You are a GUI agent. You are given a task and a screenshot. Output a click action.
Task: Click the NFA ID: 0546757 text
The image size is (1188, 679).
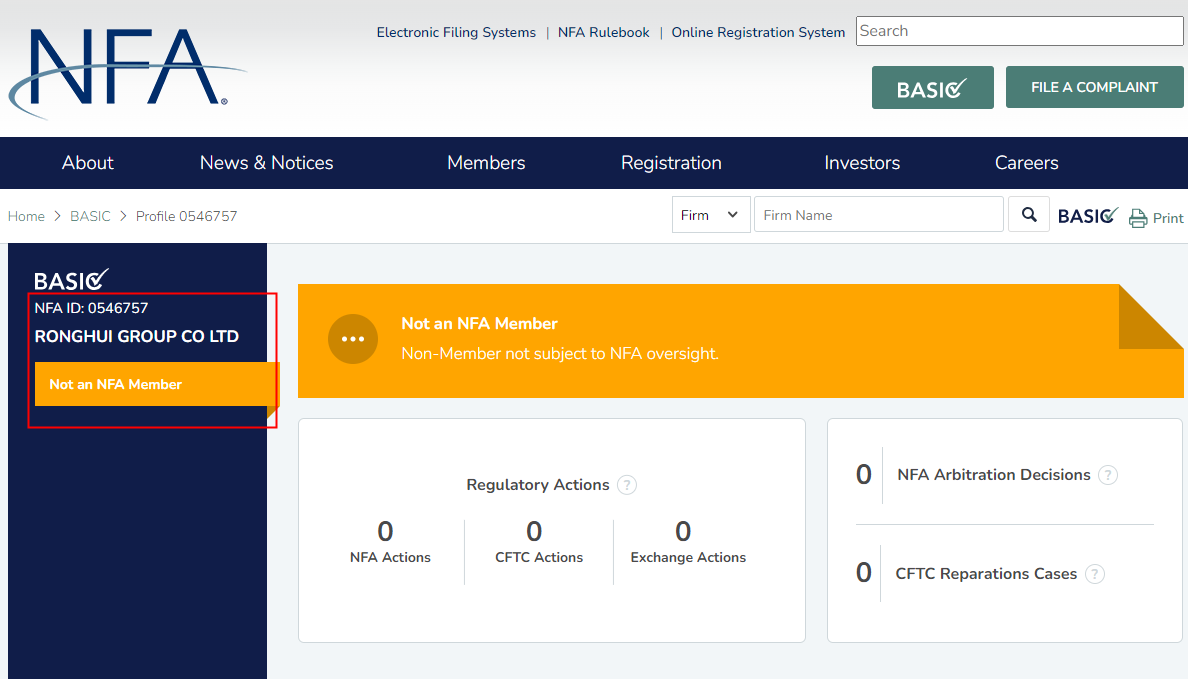tap(91, 308)
